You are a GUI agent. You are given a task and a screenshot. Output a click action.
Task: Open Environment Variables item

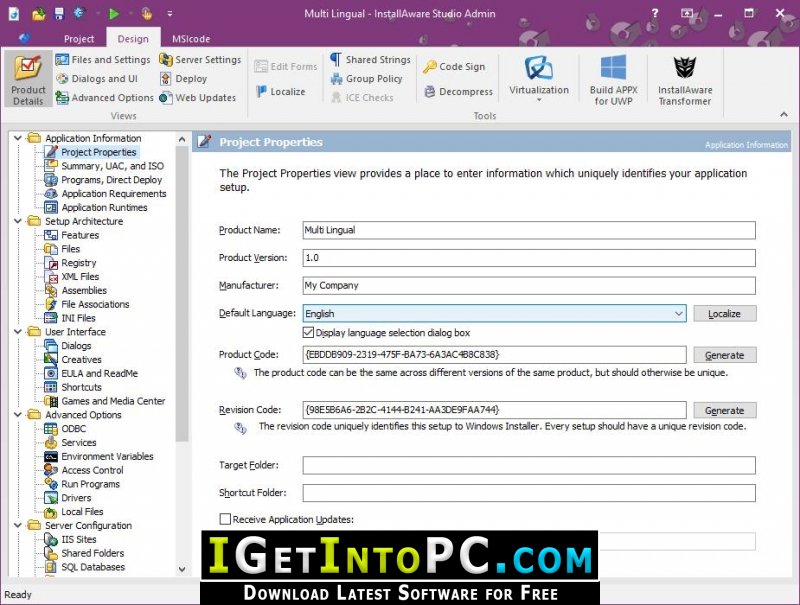[x=99, y=456]
